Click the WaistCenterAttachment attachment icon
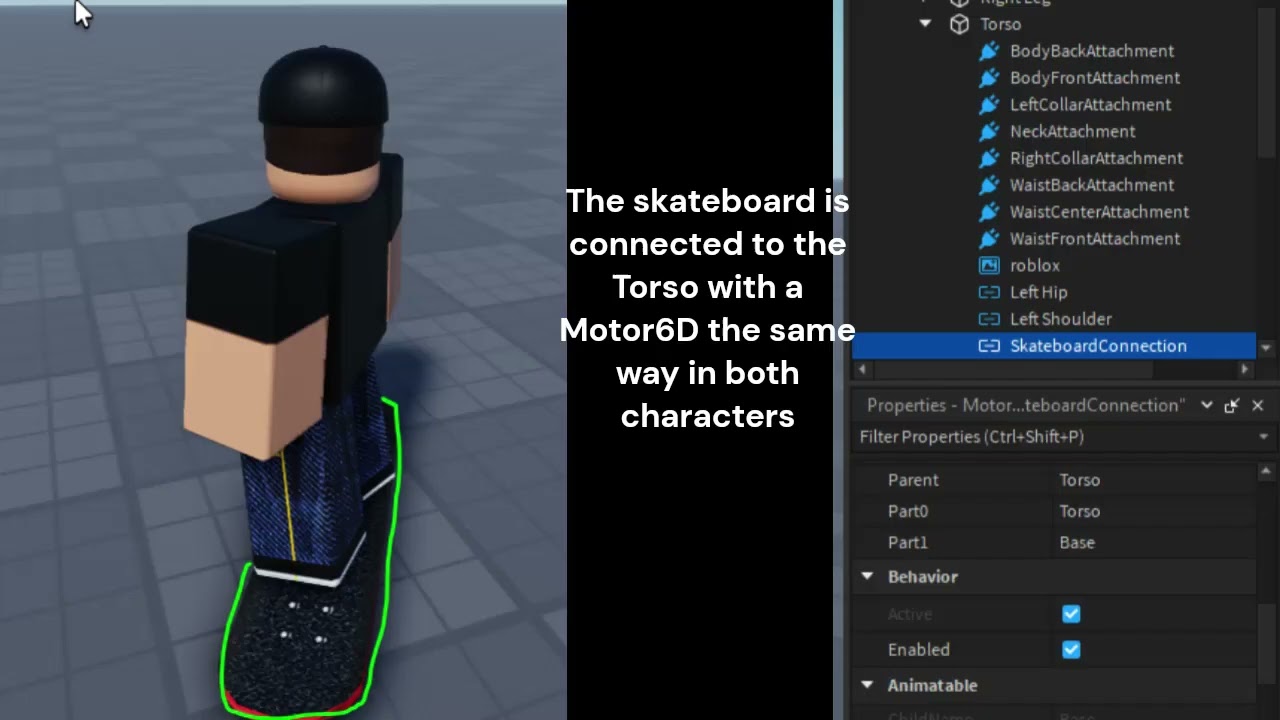1280x720 pixels. click(989, 212)
